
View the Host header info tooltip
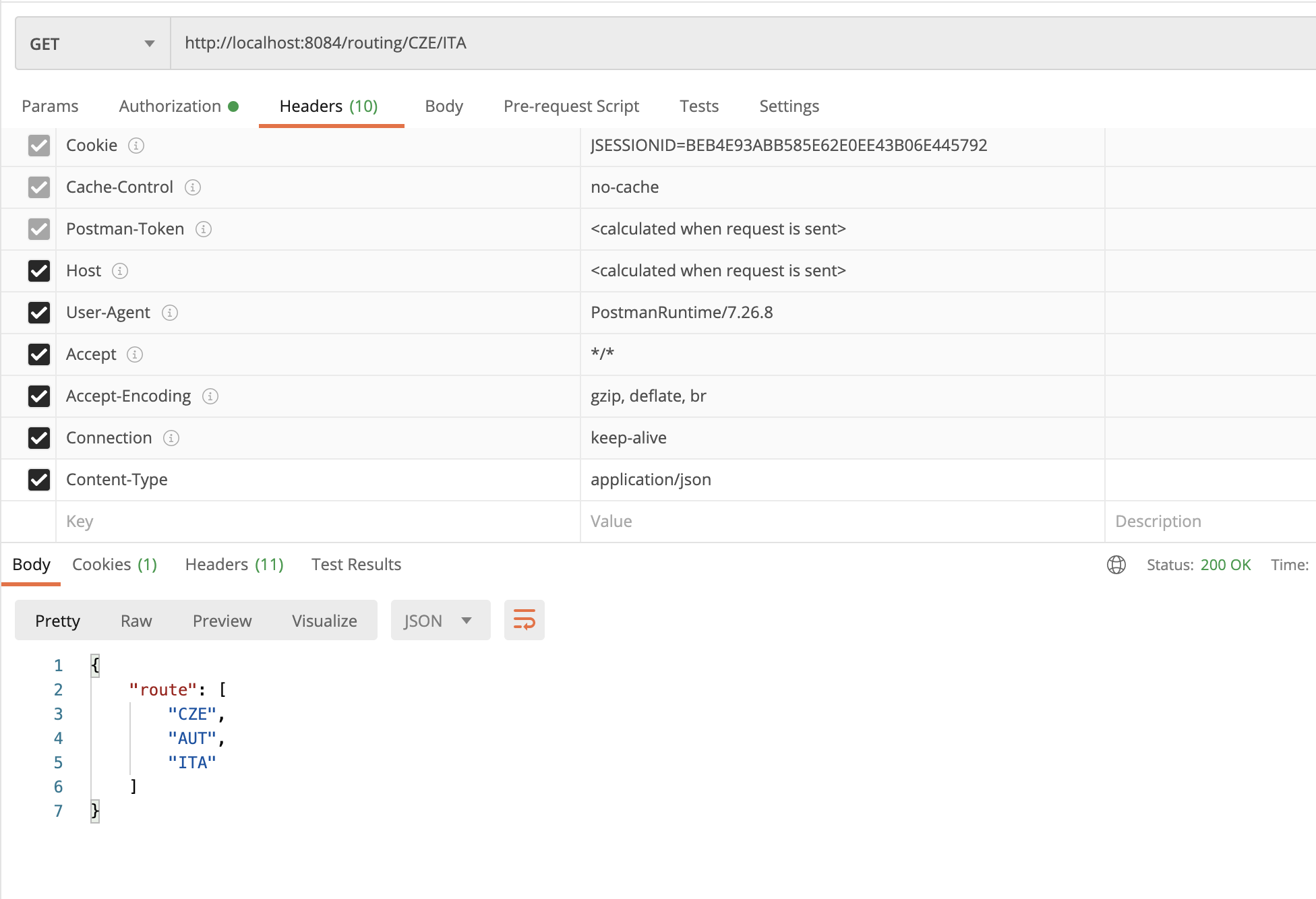click(x=120, y=271)
